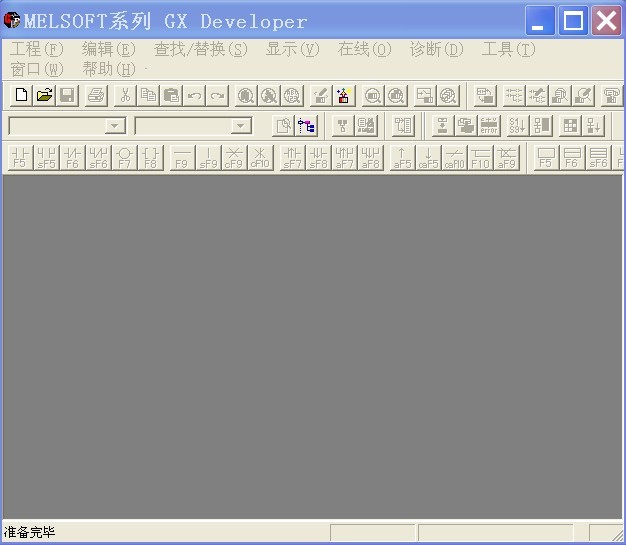626x545 pixels.
Task: Click the colorful star icon in the toolbar
Action: (344, 96)
